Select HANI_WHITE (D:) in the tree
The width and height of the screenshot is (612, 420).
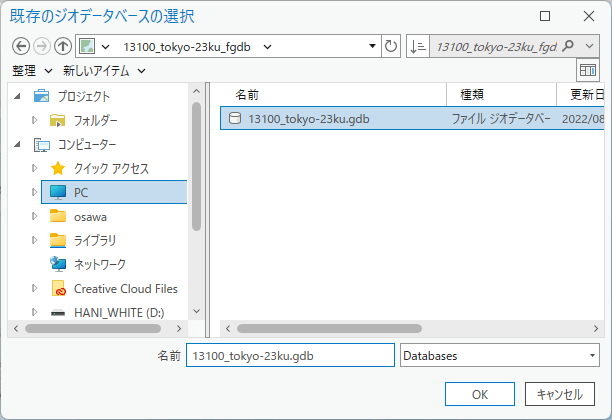119,313
